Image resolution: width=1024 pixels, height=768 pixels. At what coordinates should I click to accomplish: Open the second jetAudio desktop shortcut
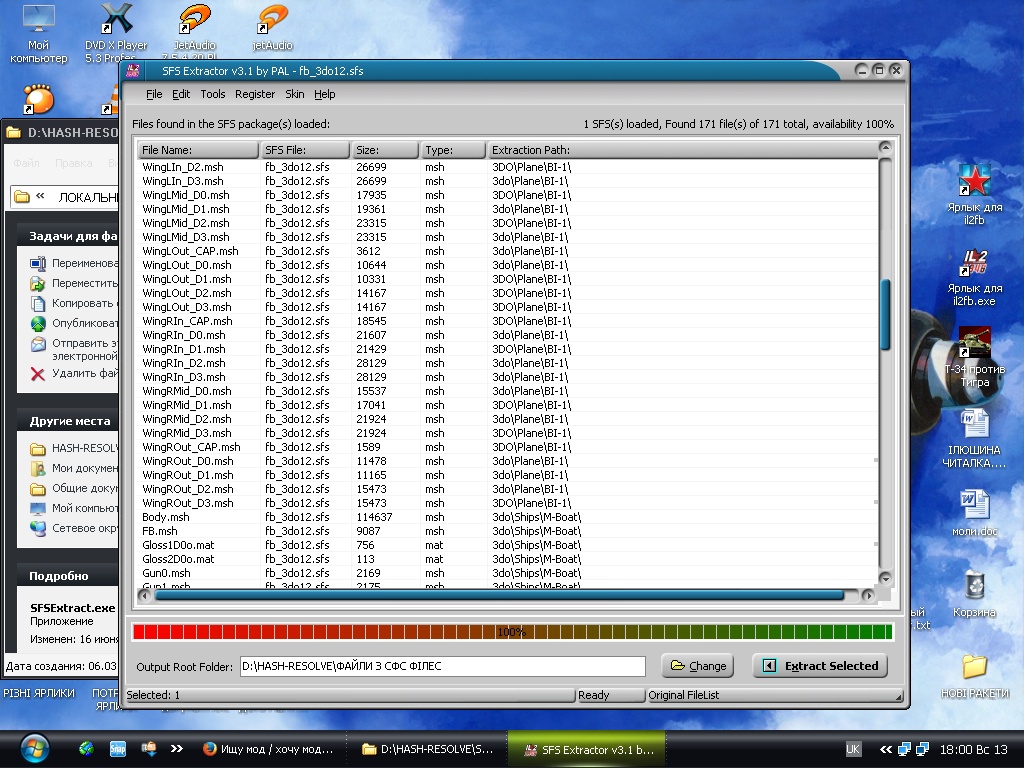tap(272, 27)
